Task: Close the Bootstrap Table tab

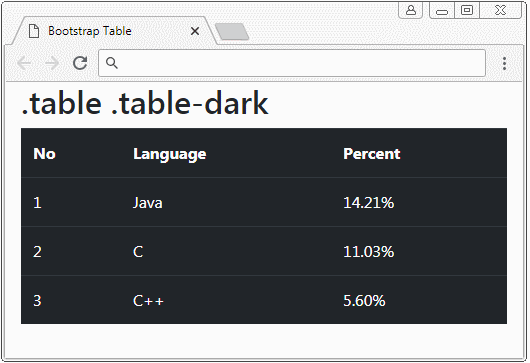Action: [x=195, y=31]
